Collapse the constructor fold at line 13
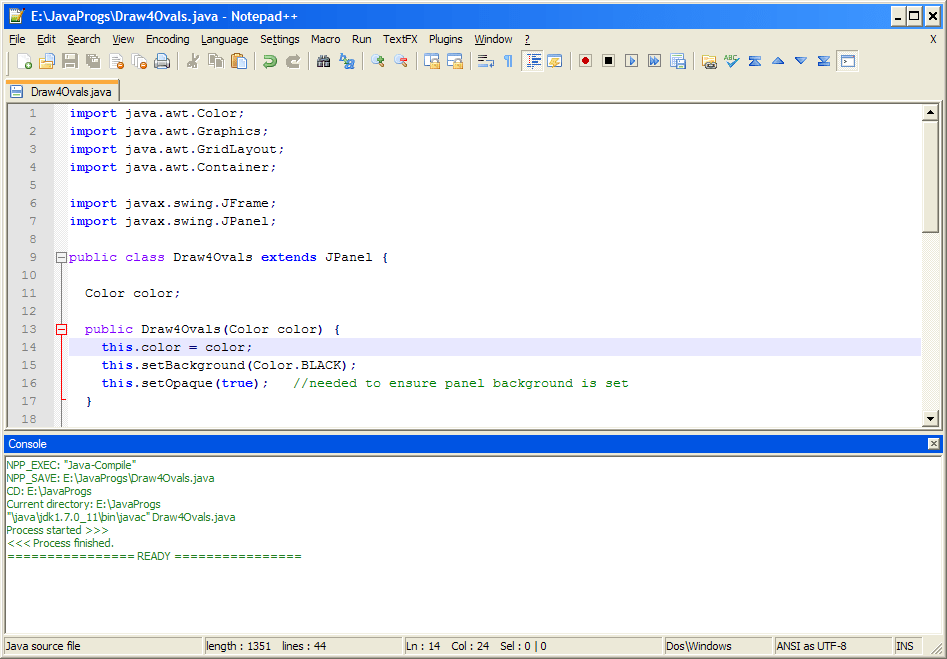The image size is (947, 659). point(61,329)
